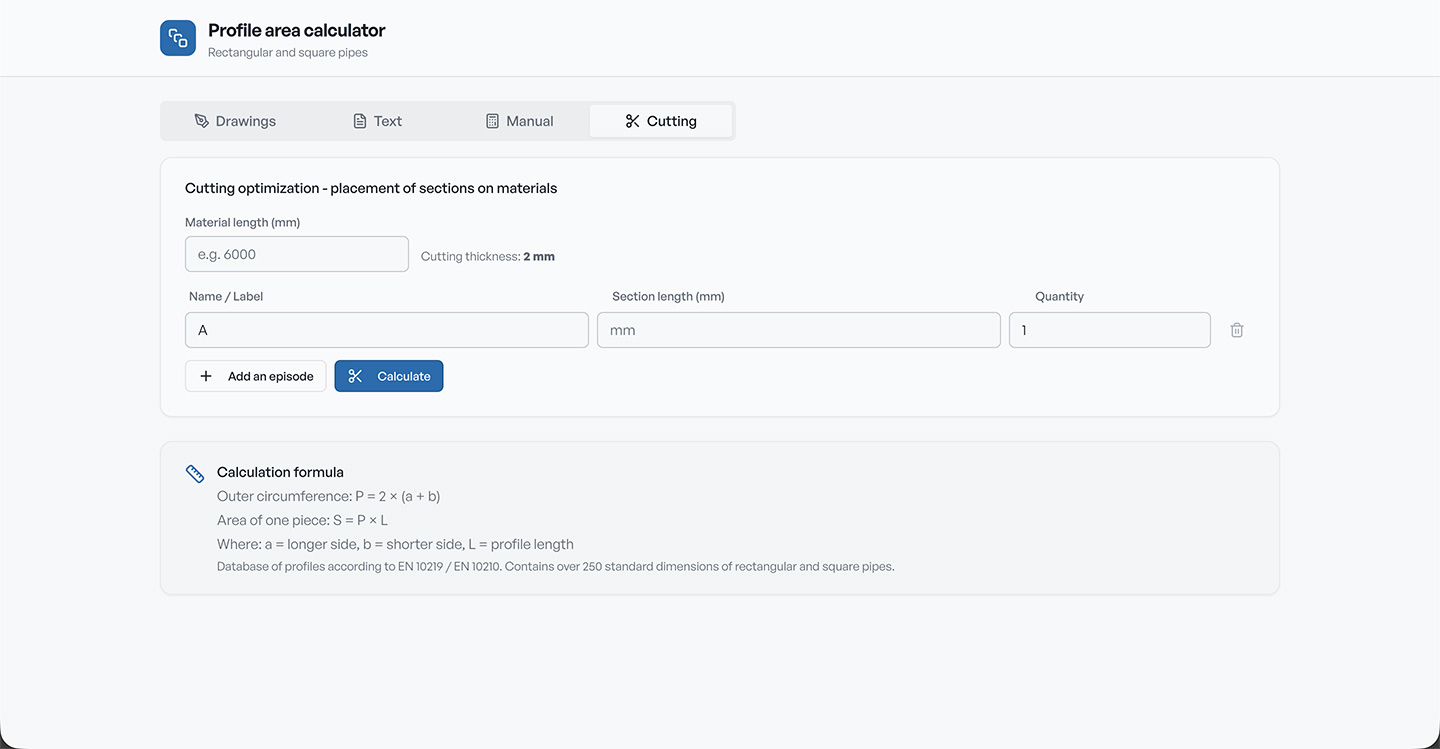Edit the Quantity field
This screenshot has width=1440, height=749.
pos(1110,330)
